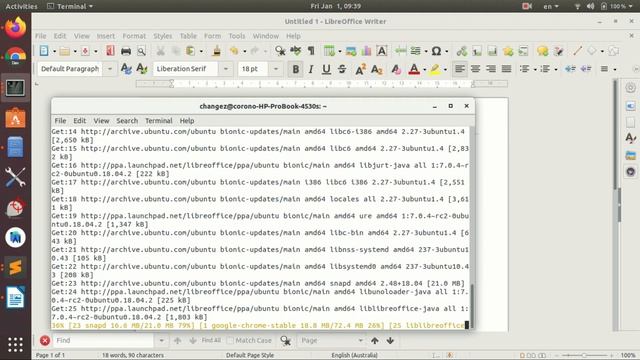Toggle Strikethrough formatting in Writer

point(342,69)
